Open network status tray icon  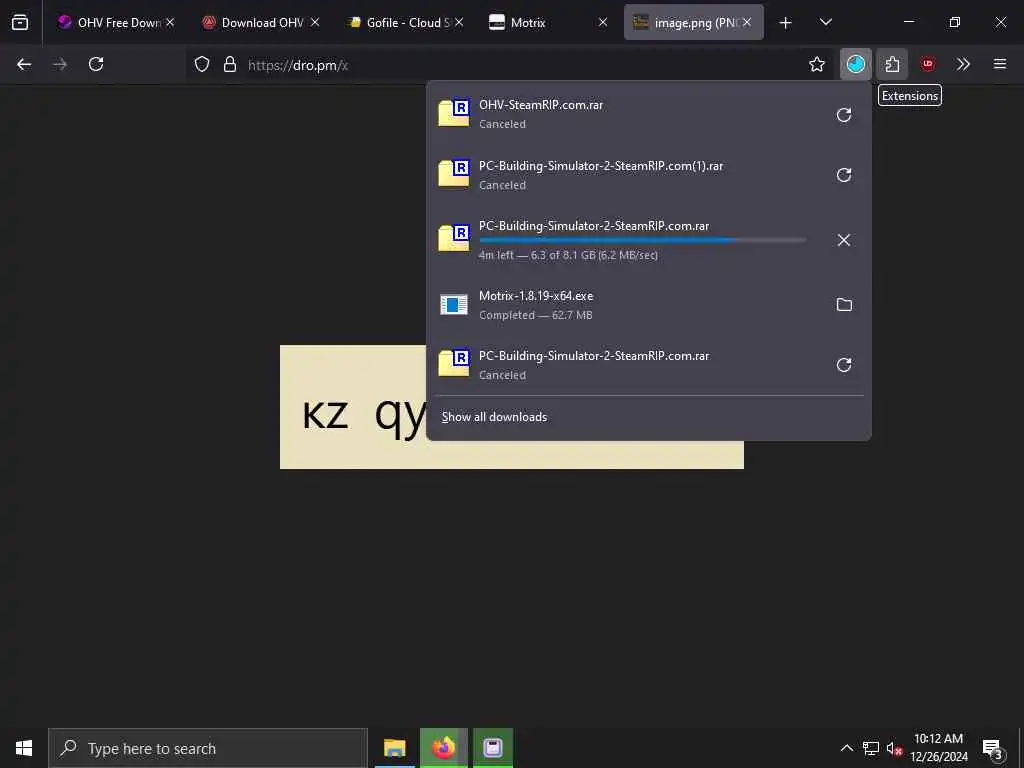point(871,748)
